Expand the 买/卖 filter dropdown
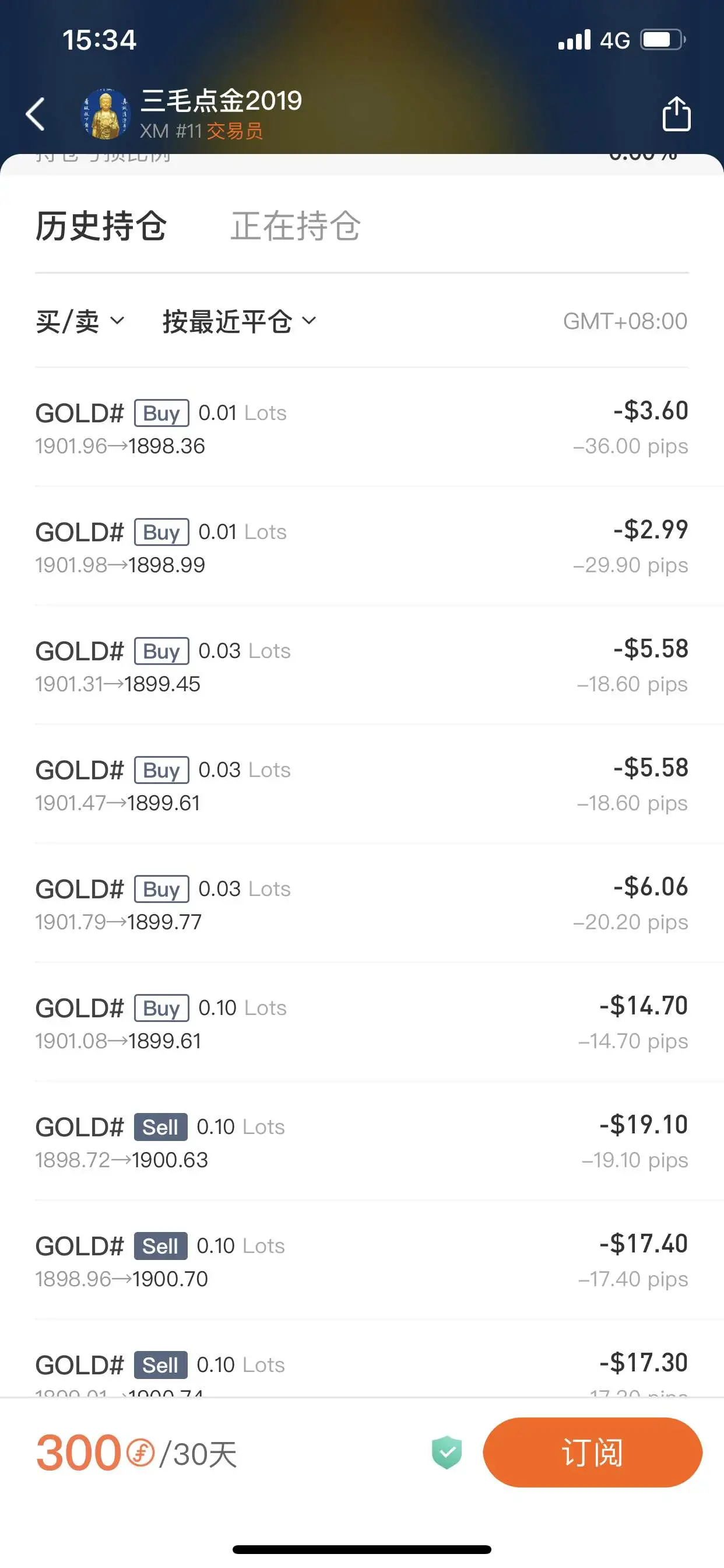This screenshot has height=1568, width=724. click(80, 321)
